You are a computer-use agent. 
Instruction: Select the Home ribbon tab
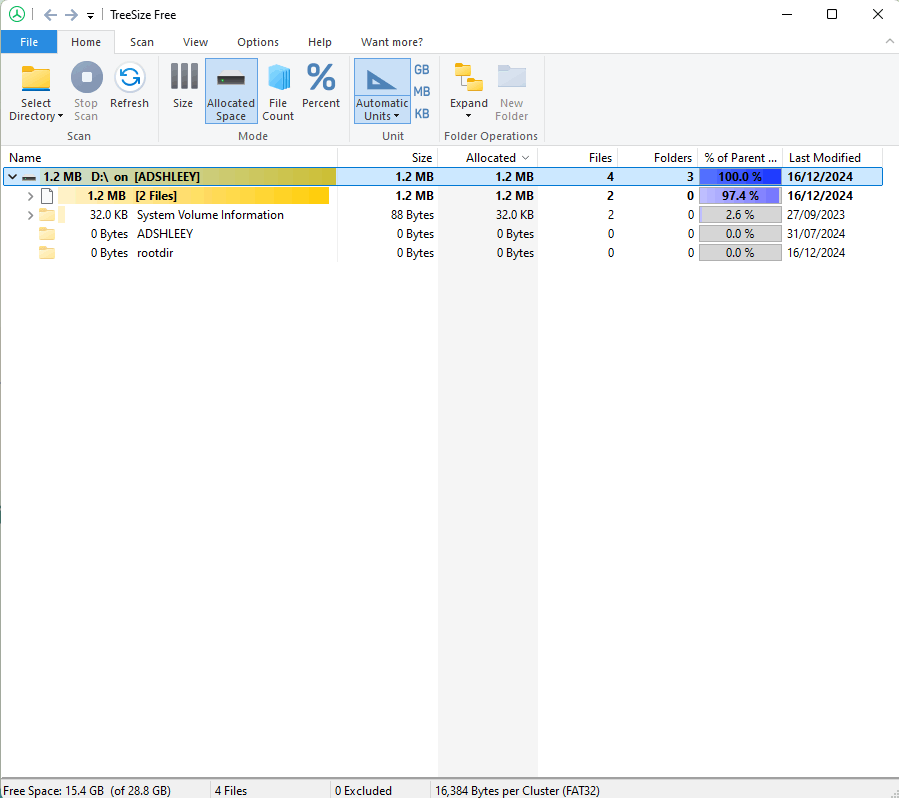(86, 42)
